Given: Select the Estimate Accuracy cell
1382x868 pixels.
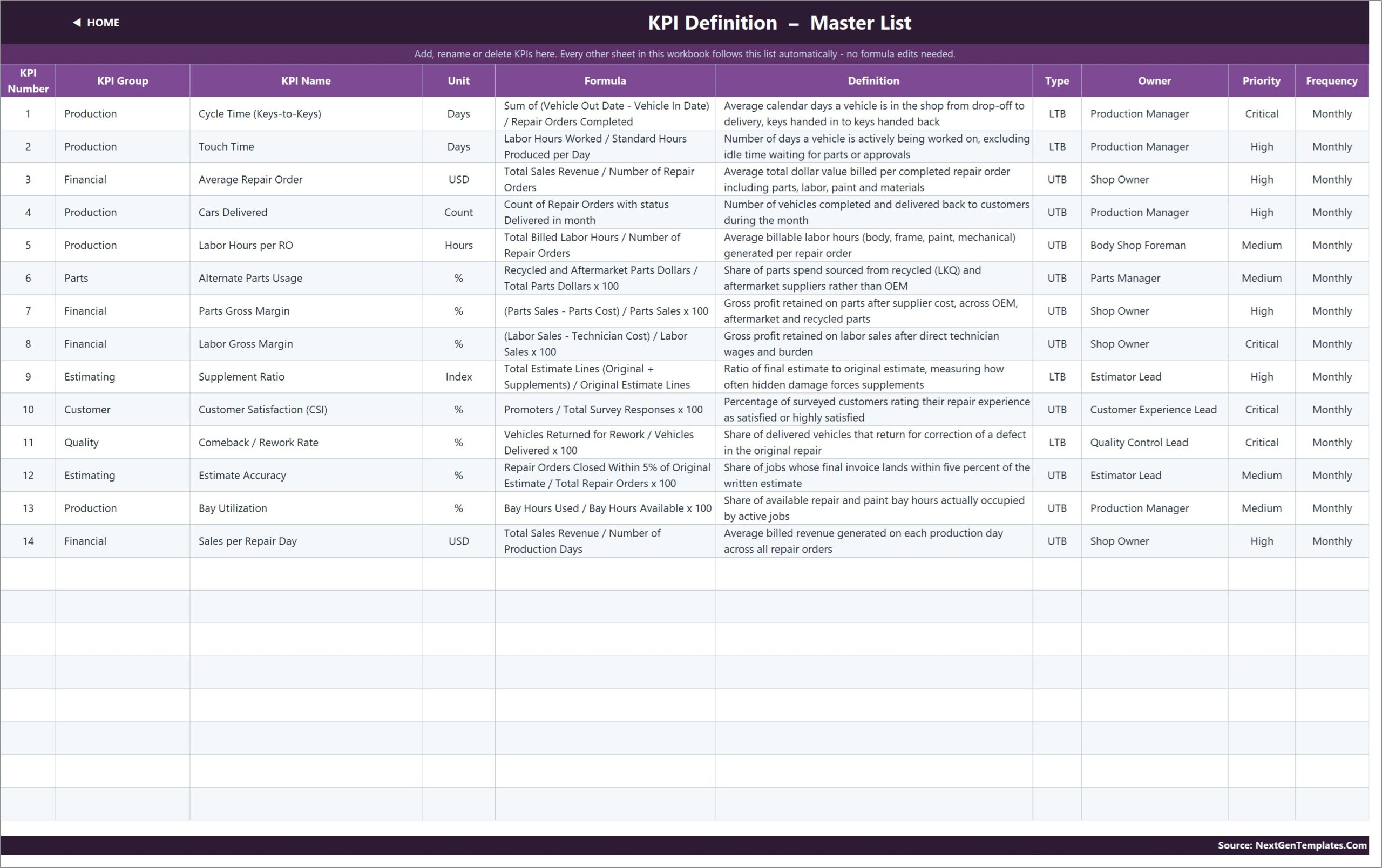Looking at the screenshot, I should tap(306, 475).
